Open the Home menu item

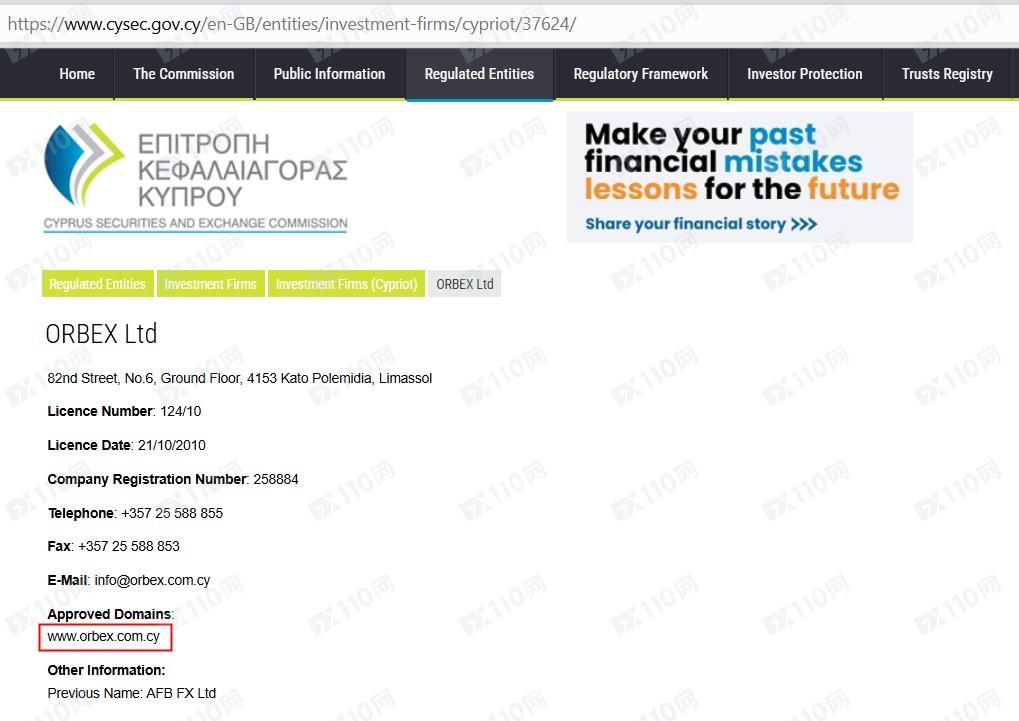point(77,74)
